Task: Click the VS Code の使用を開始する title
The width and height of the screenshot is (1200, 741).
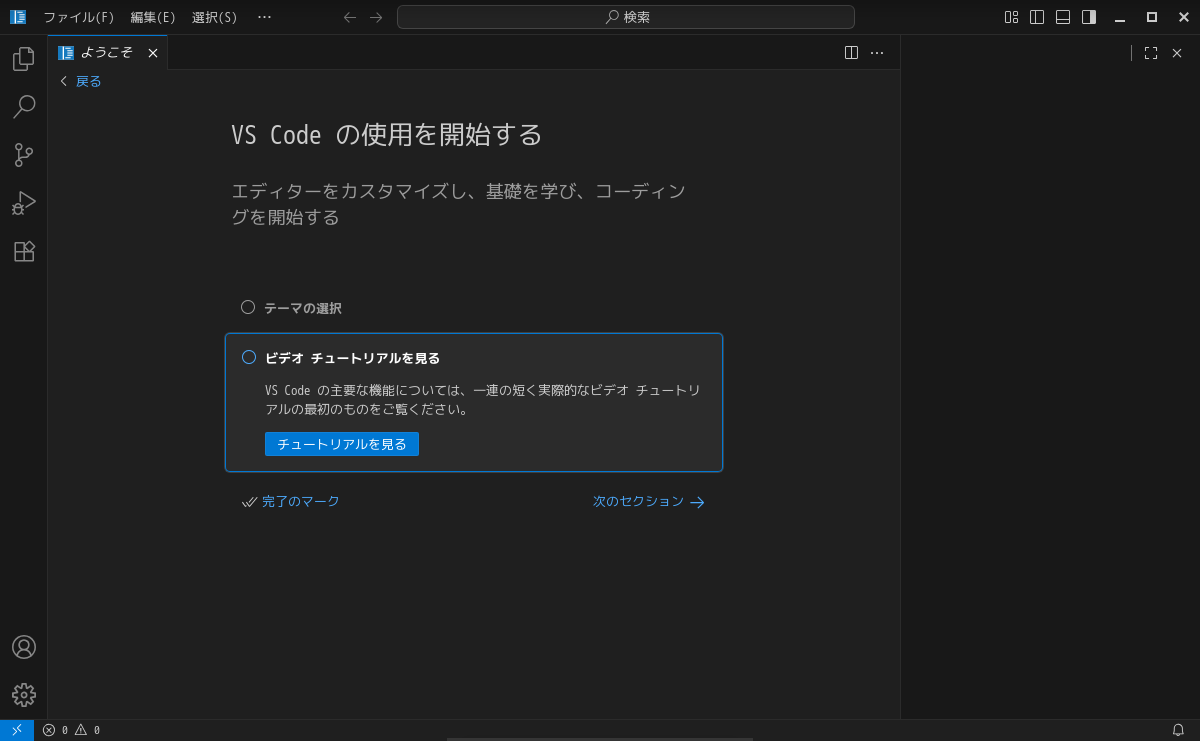Action: (x=387, y=134)
